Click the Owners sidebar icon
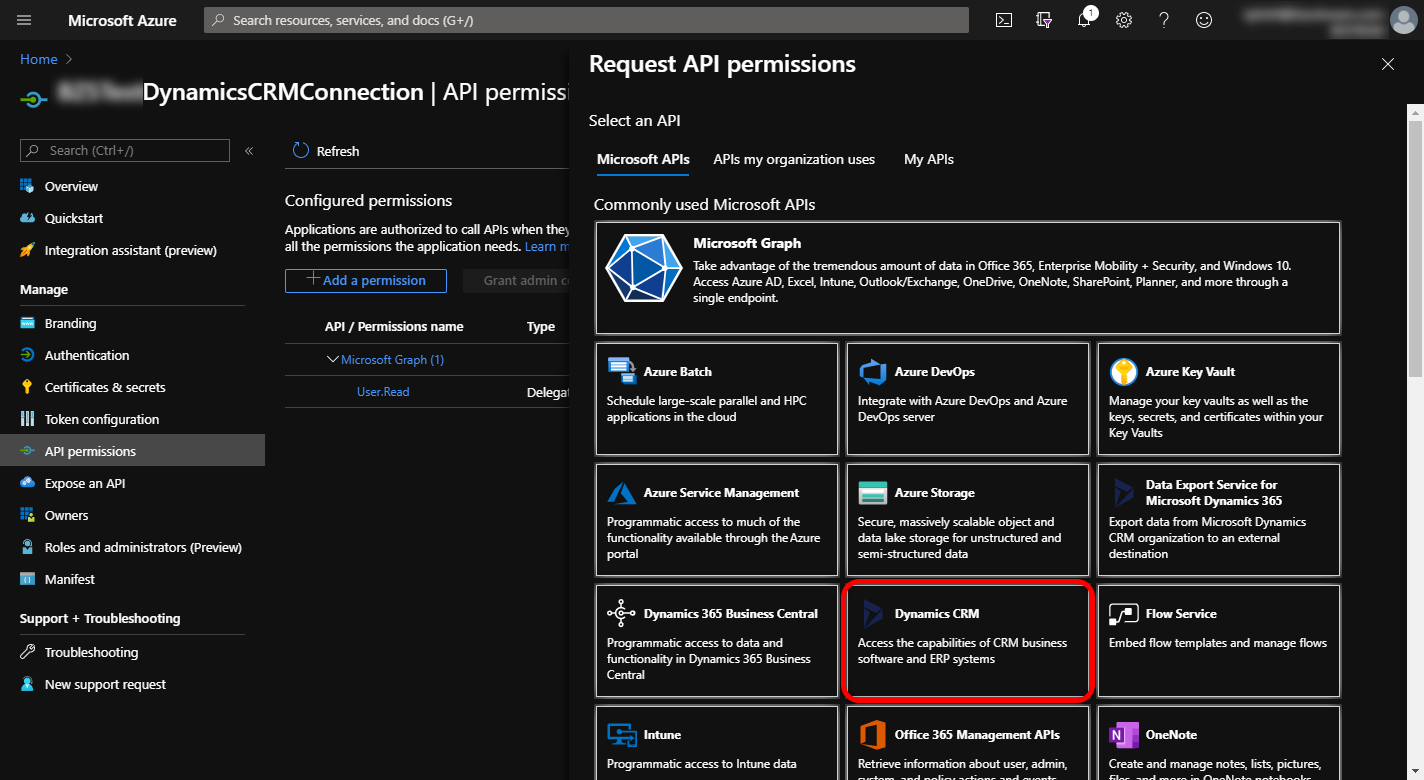Viewport: 1424px width, 780px height. 27,515
